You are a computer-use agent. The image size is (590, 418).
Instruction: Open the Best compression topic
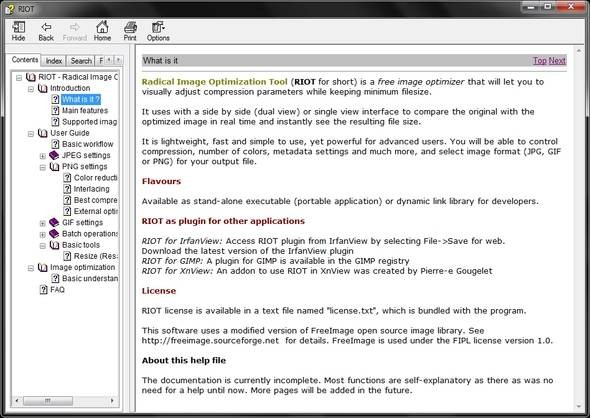[96, 200]
